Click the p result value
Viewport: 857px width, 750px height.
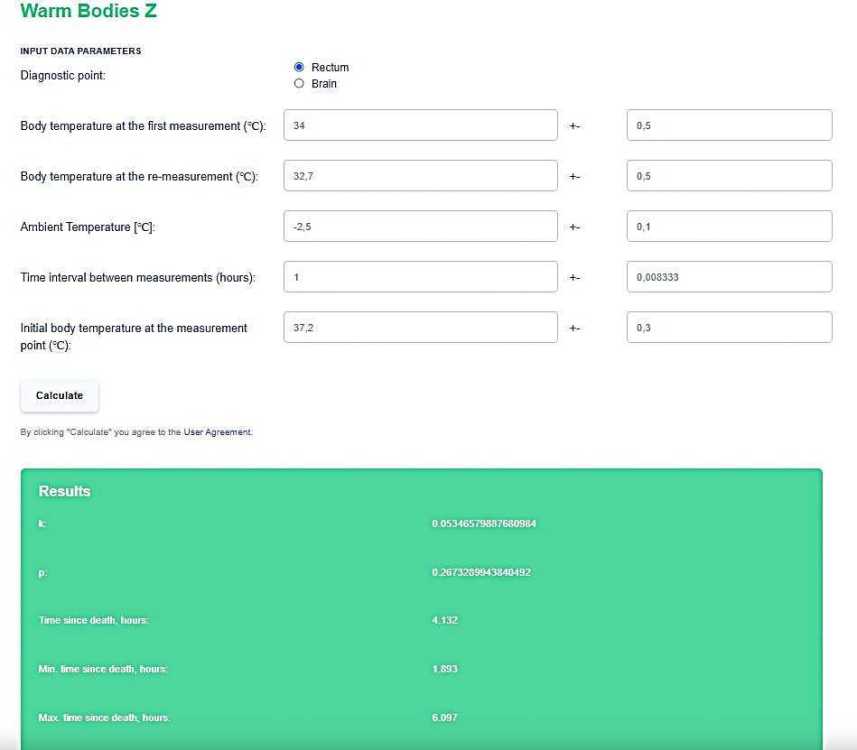[x=481, y=572]
